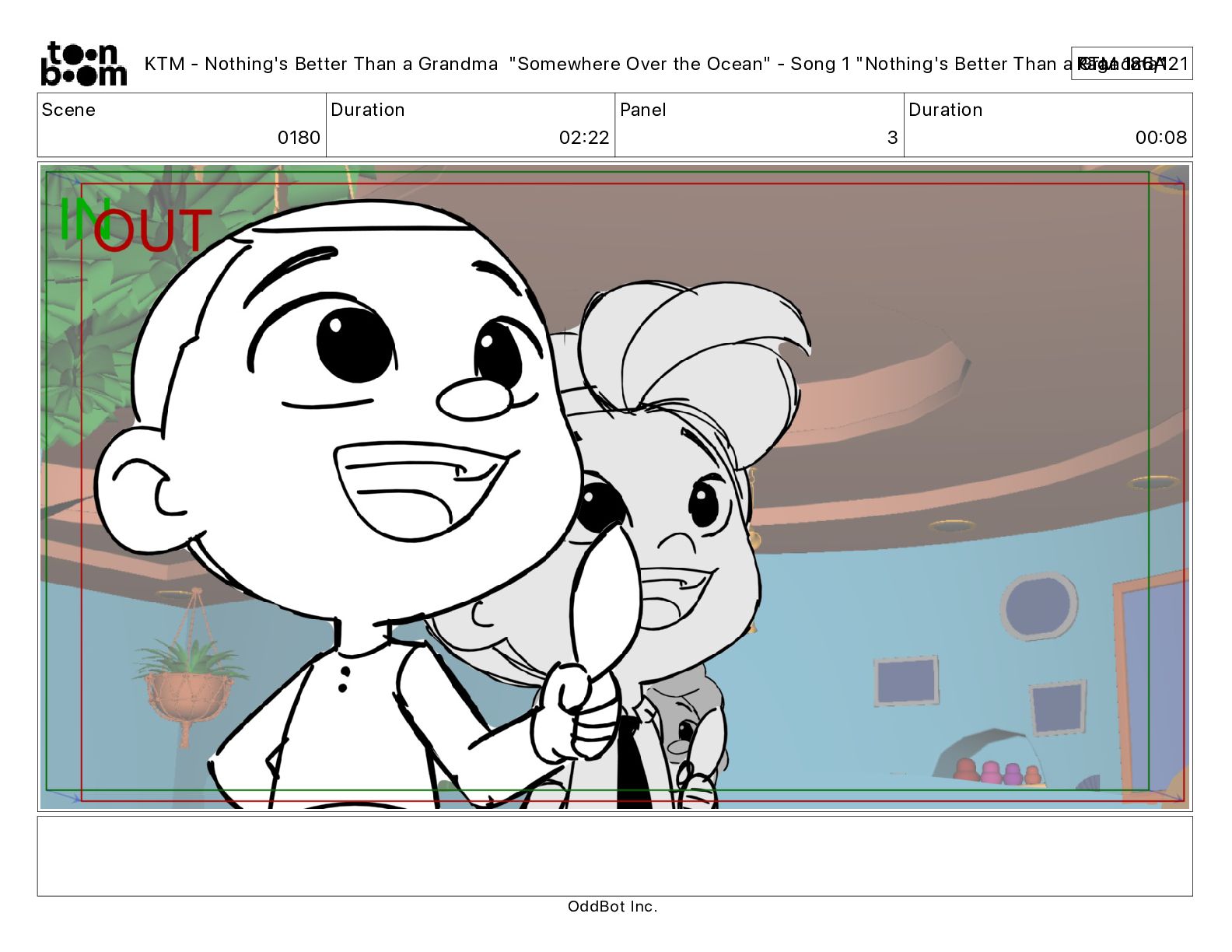Click the red 'OUT' camera label
This screenshot has width=1232, height=952.
click(152, 230)
